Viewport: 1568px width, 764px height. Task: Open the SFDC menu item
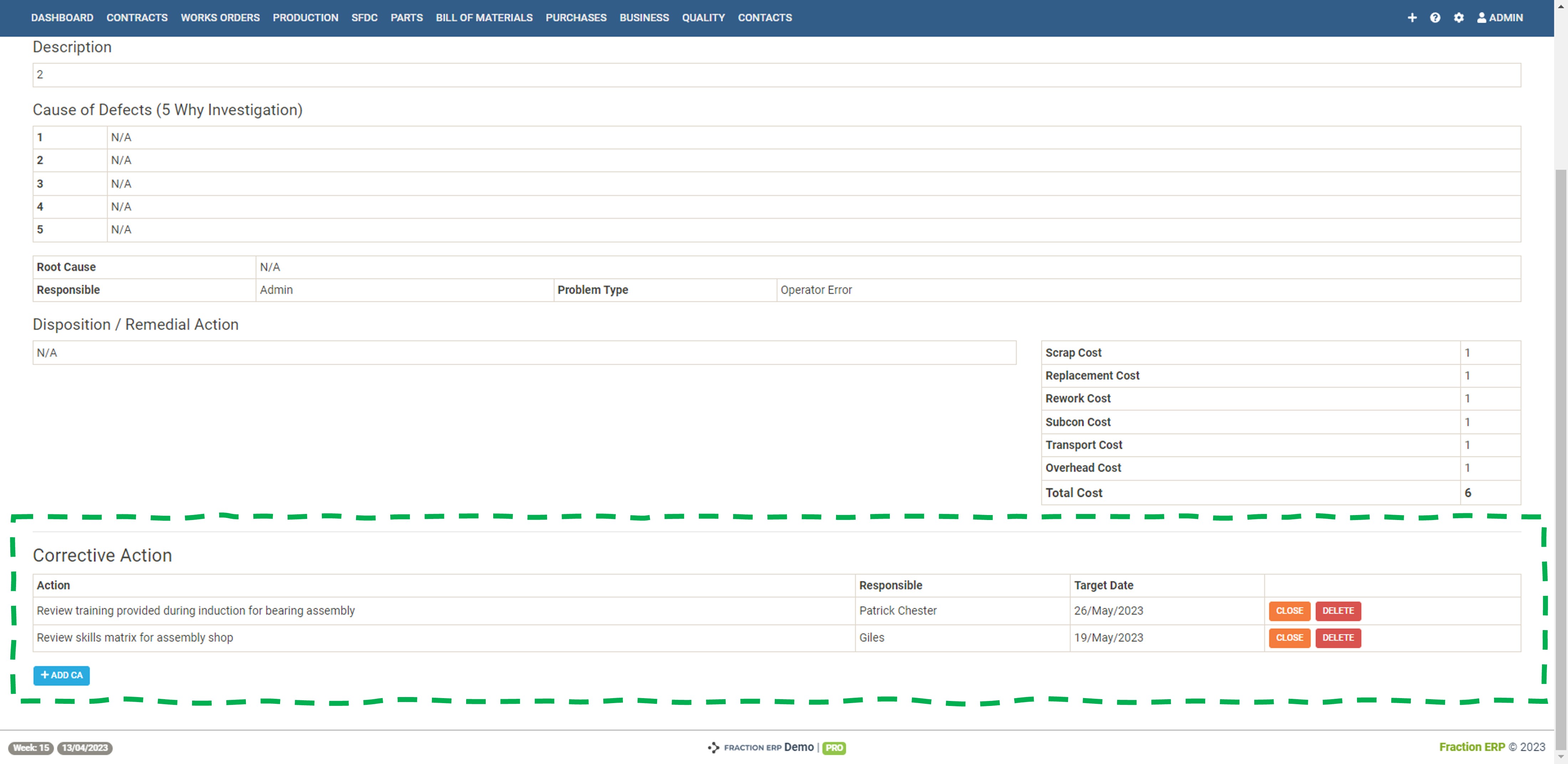pos(364,18)
